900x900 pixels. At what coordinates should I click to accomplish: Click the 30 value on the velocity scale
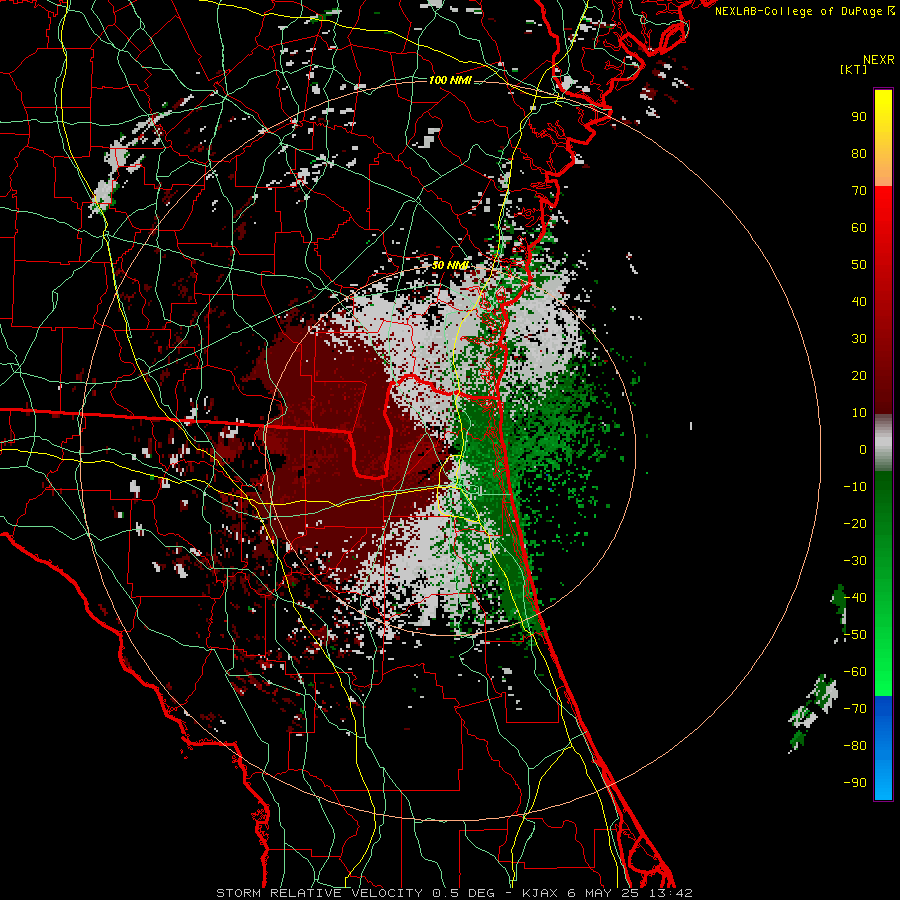859,339
